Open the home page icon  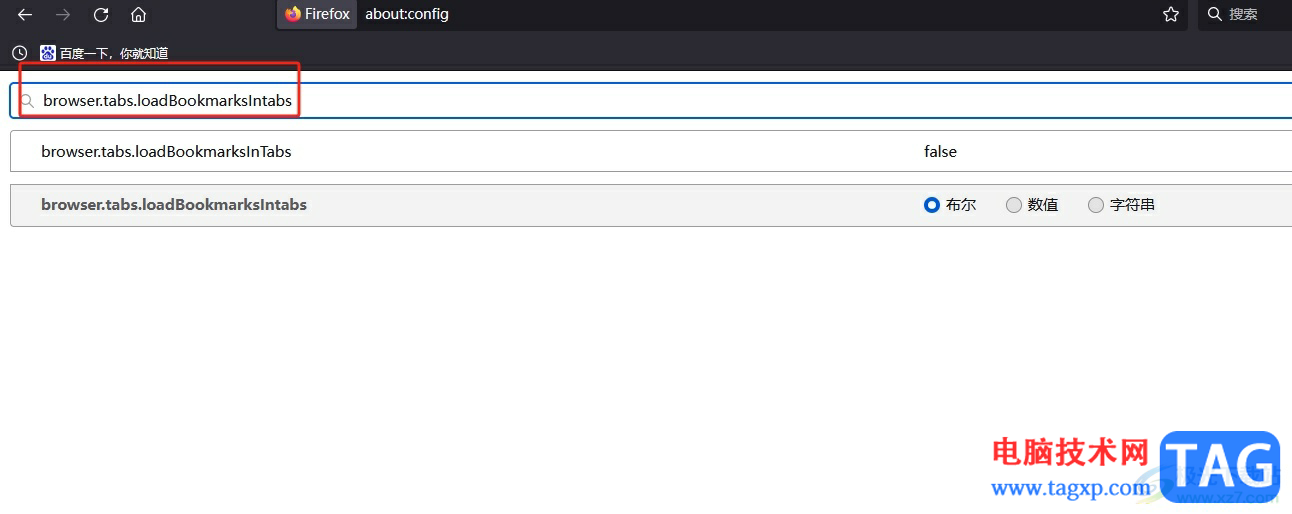coord(139,15)
